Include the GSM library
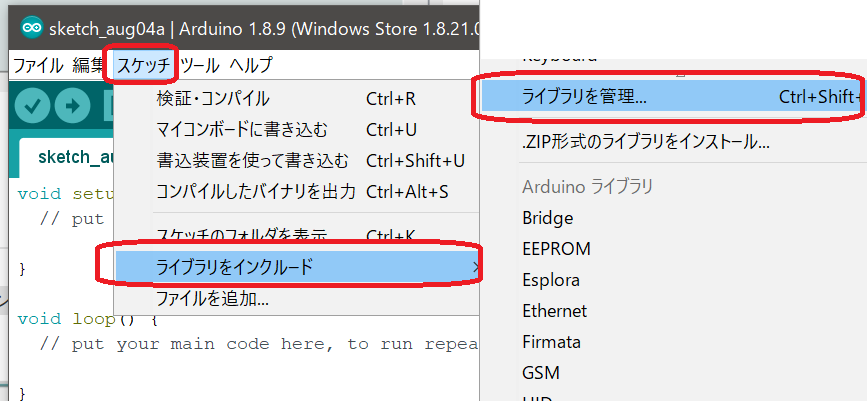867x401 pixels. click(x=541, y=373)
